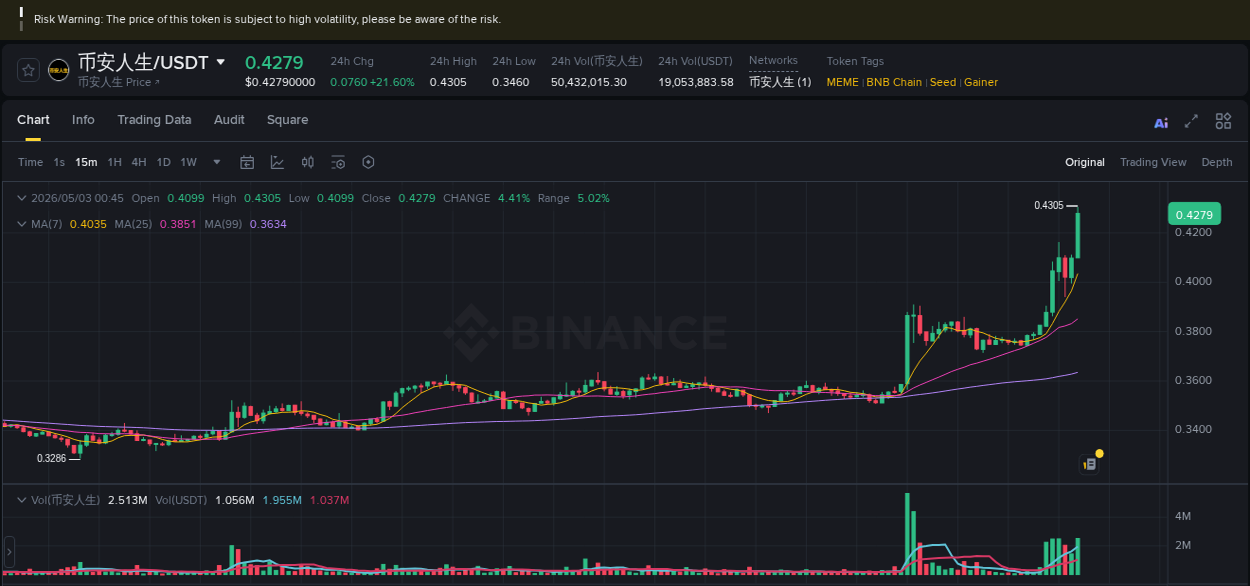Switch to Depth chart view
Viewport: 1250px width, 586px height.
(1217, 162)
